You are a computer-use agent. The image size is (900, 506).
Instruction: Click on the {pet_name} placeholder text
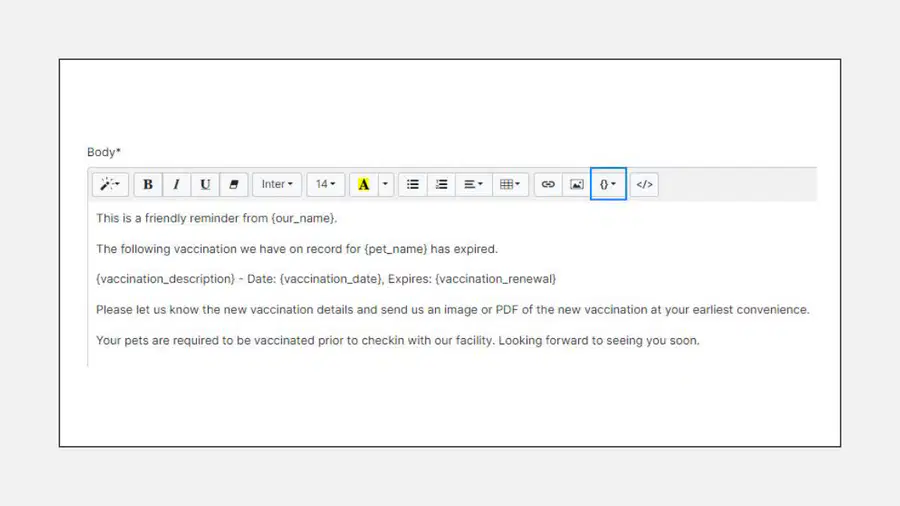395,249
